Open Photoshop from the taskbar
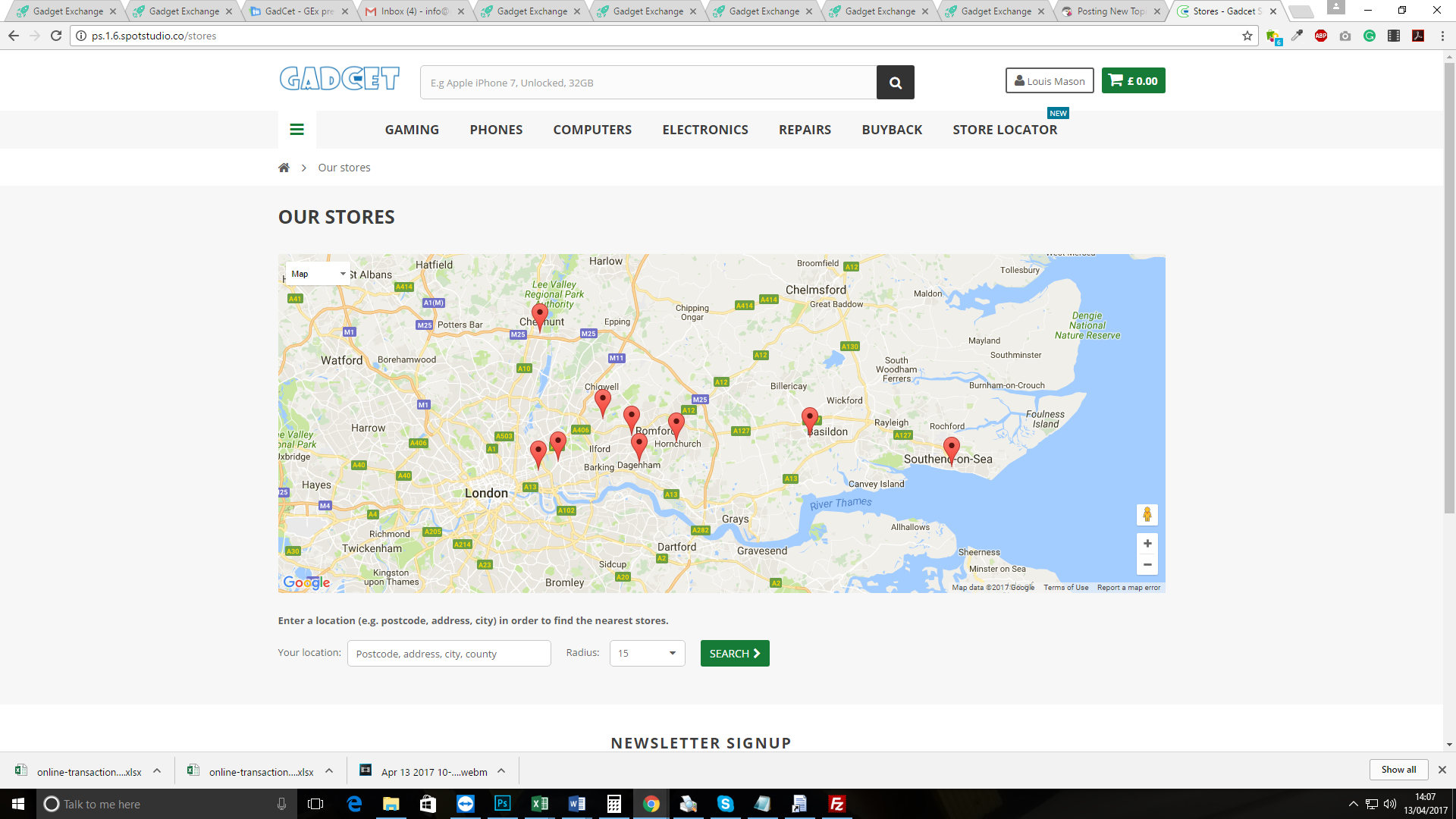Screen dimensions: 1456x819 tap(503, 804)
